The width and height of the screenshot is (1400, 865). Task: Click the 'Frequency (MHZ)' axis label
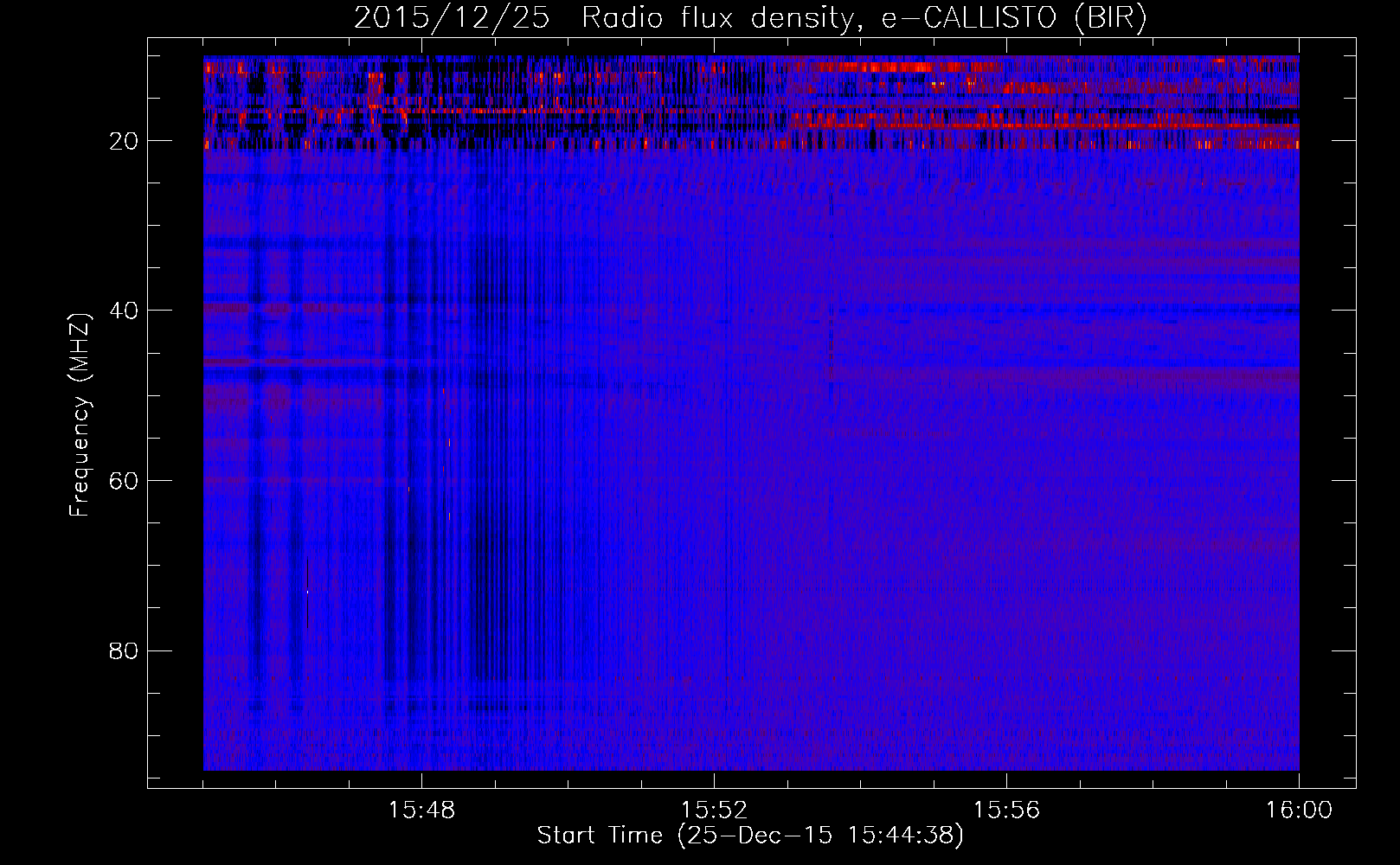(80, 415)
